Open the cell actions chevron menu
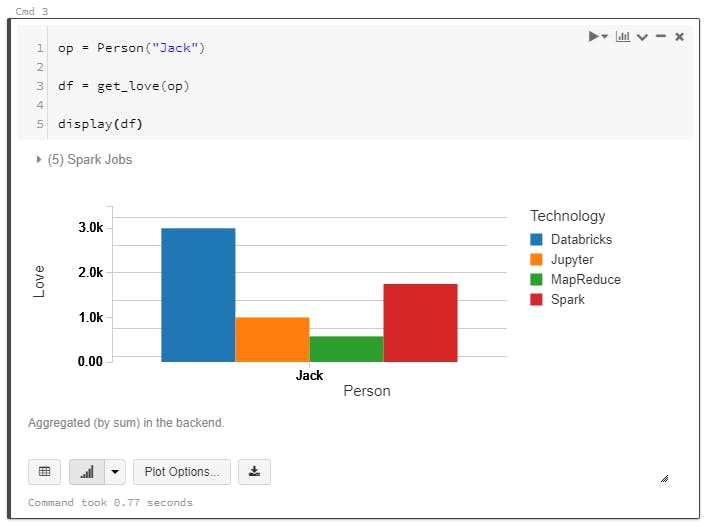The height and width of the screenshot is (527, 705). pos(643,37)
